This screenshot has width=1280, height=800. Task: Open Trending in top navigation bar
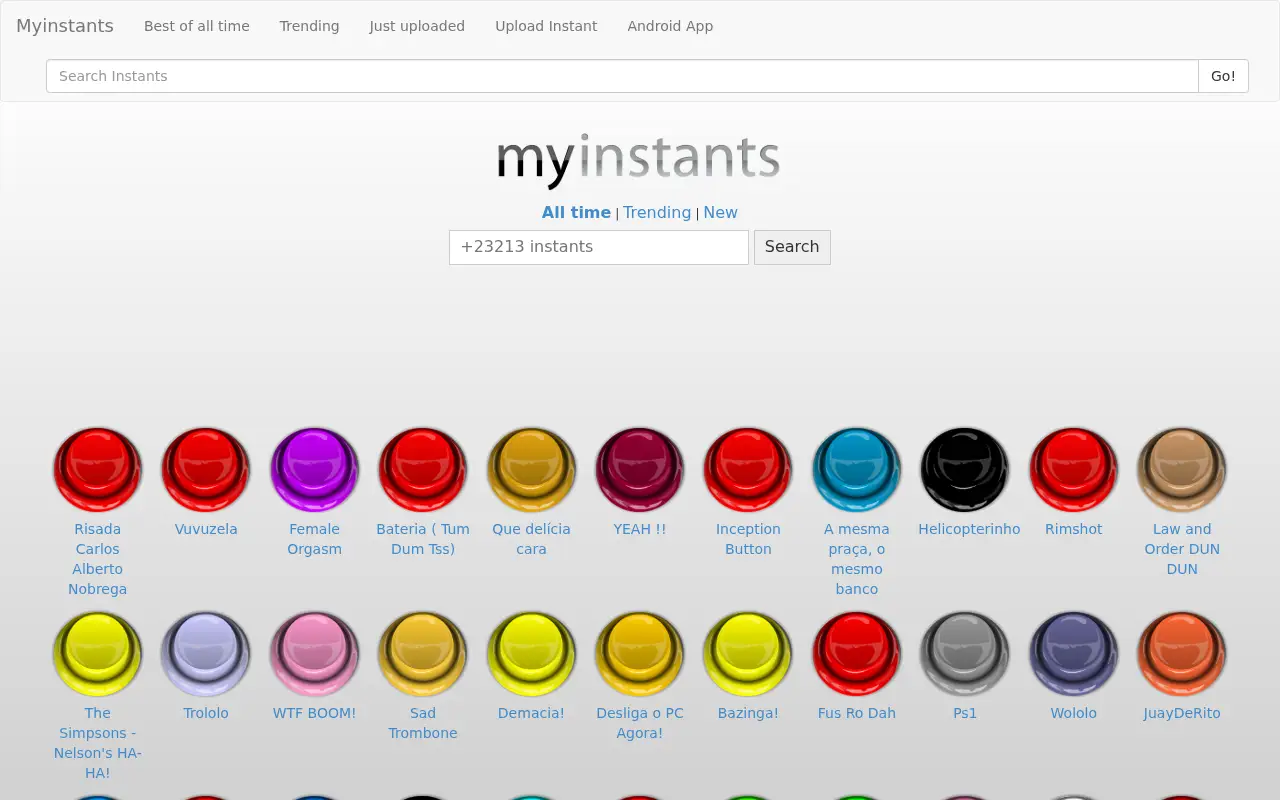(309, 26)
